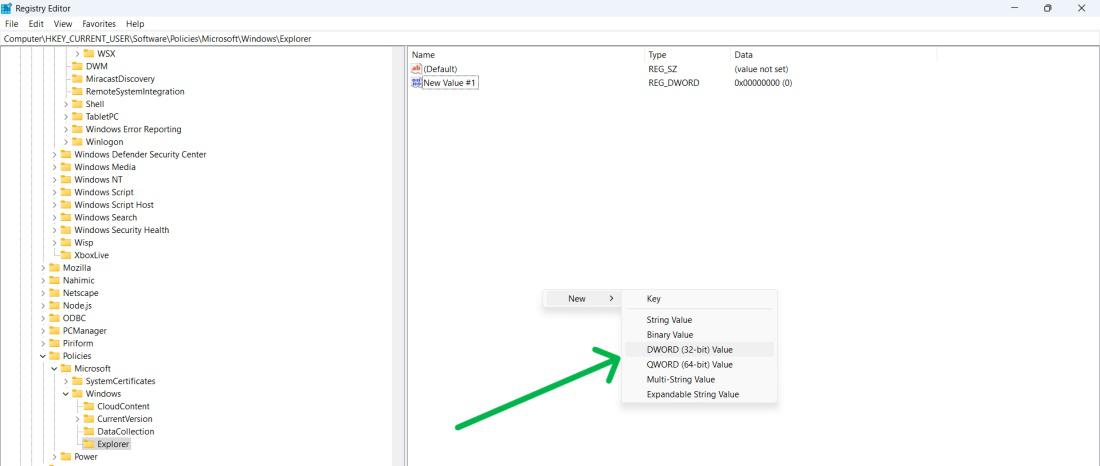The height and width of the screenshot is (466, 1100).
Task: Select Multi-String Value in New submenu
Action: point(699,380)
